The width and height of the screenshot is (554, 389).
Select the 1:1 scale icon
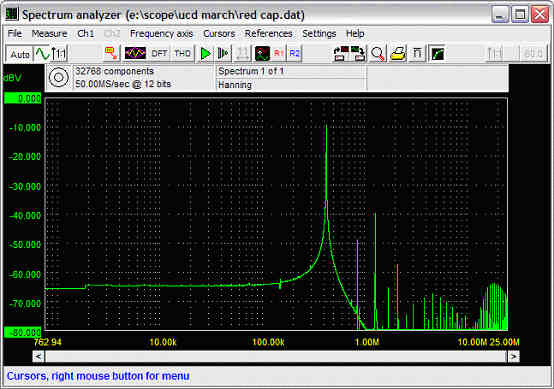coord(59,54)
